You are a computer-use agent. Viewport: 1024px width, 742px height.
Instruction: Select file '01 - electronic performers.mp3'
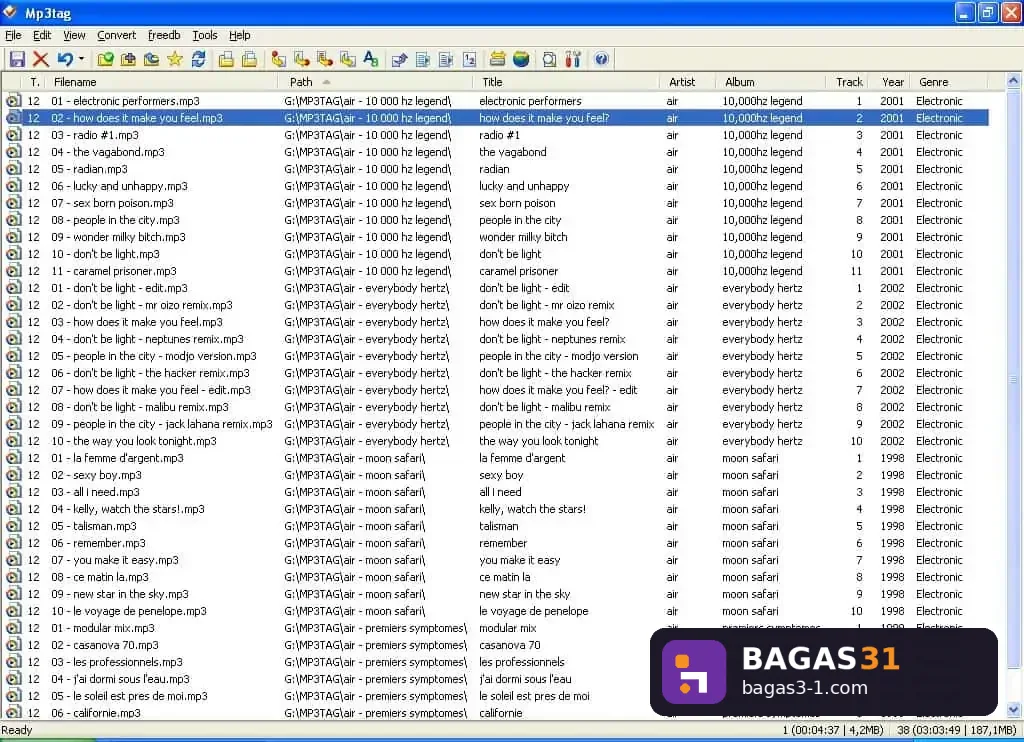click(125, 101)
